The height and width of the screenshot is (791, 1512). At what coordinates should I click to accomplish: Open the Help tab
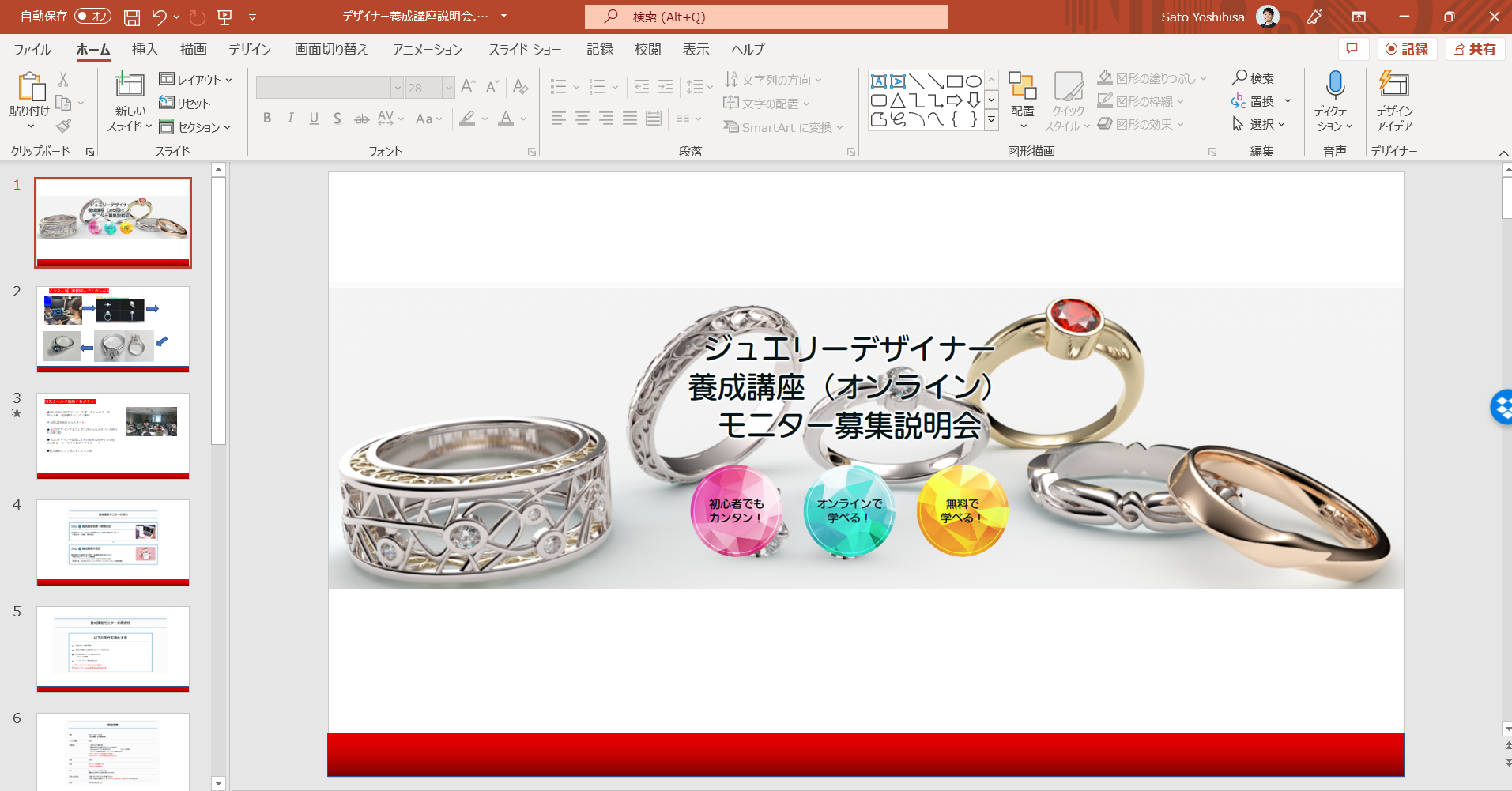748,50
